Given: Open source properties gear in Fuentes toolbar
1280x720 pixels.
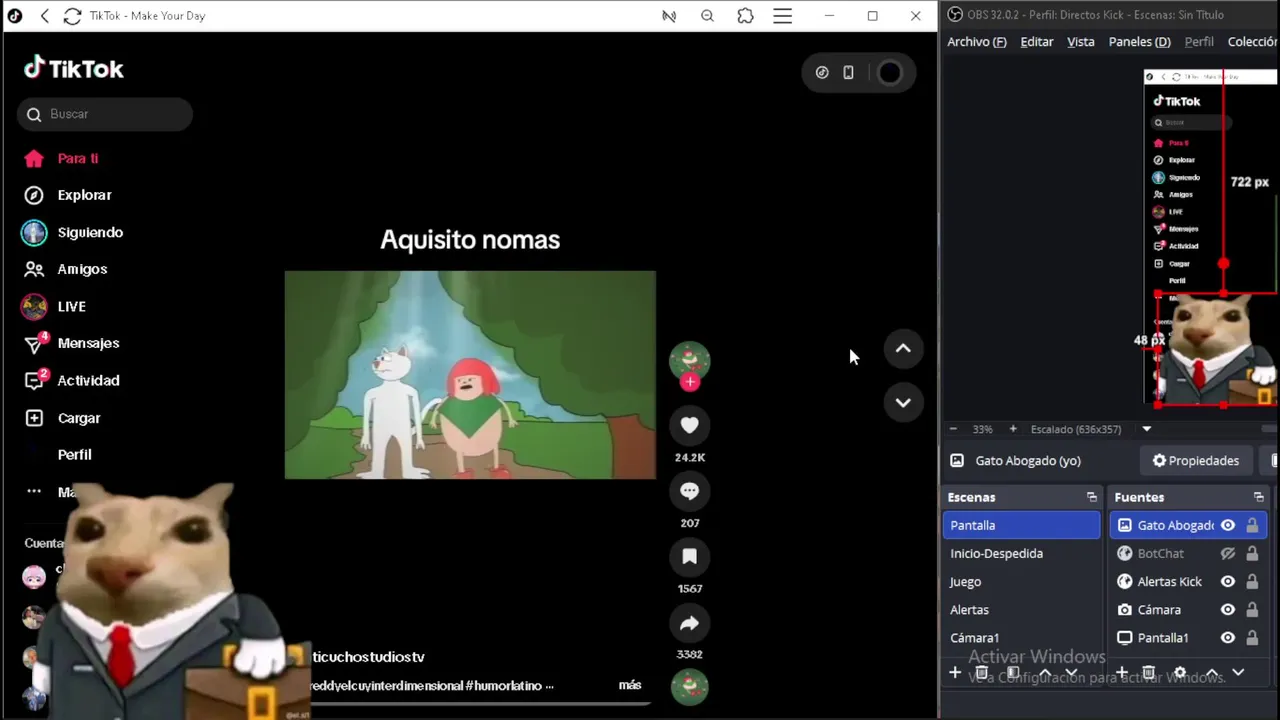Looking at the screenshot, I should pyautogui.click(x=1180, y=673).
